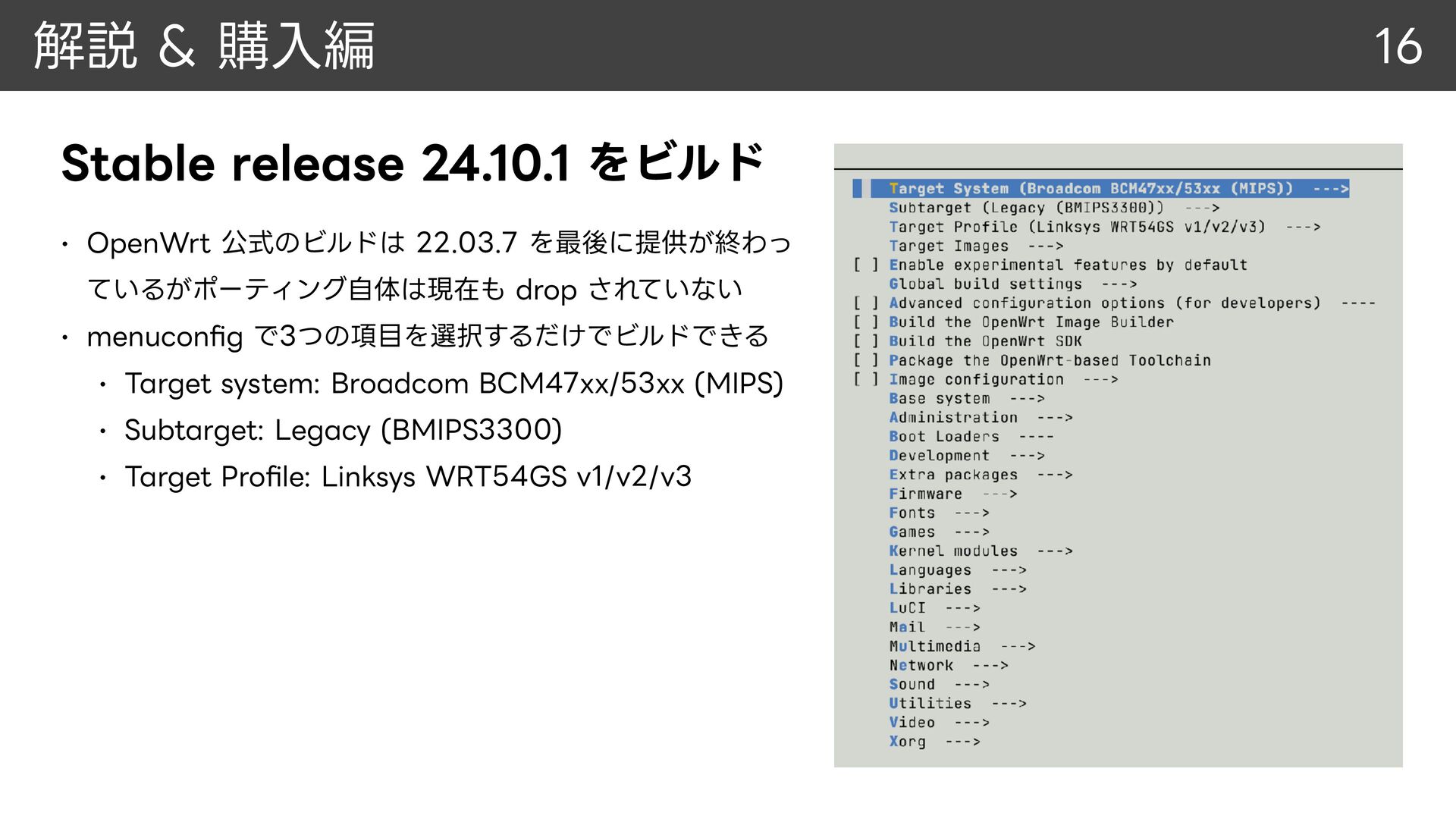
Task: Open Global build settings submenu
Action: point(1013,284)
